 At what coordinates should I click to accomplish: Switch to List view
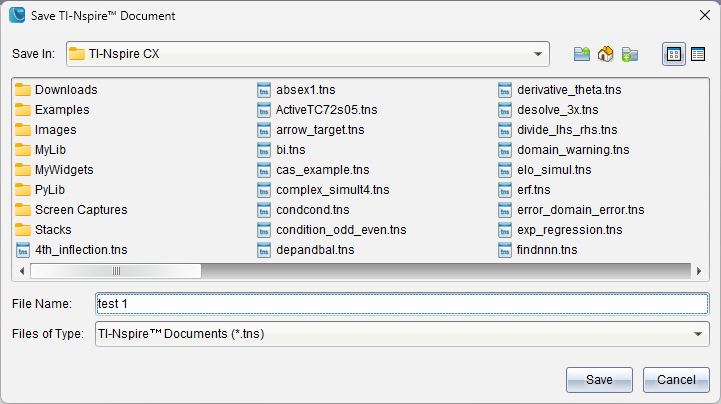pyautogui.click(x=673, y=54)
